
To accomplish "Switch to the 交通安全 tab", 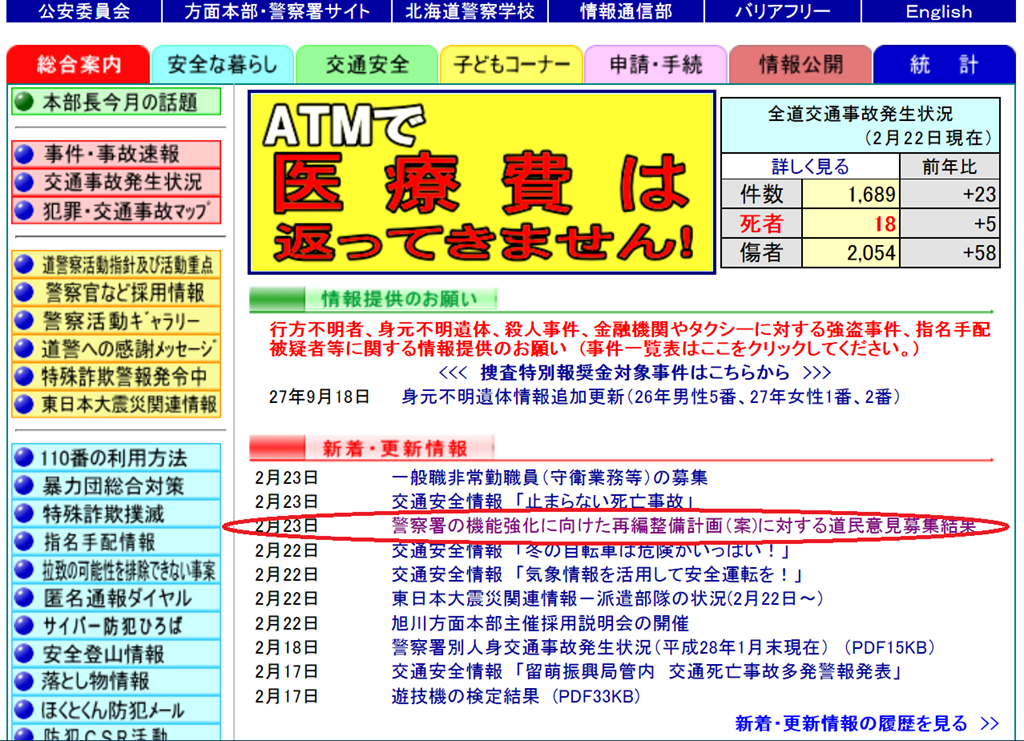I will [367, 65].
